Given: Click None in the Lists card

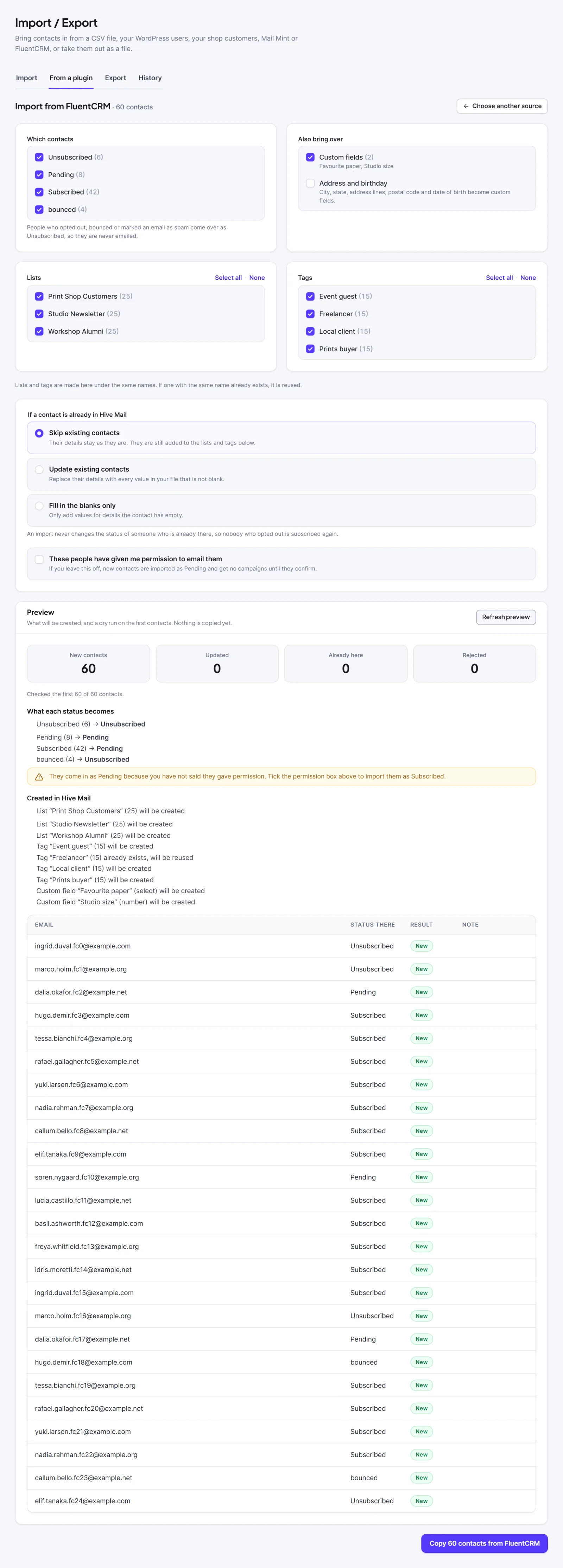Looking at the screenshot, I should coord(257,277).
